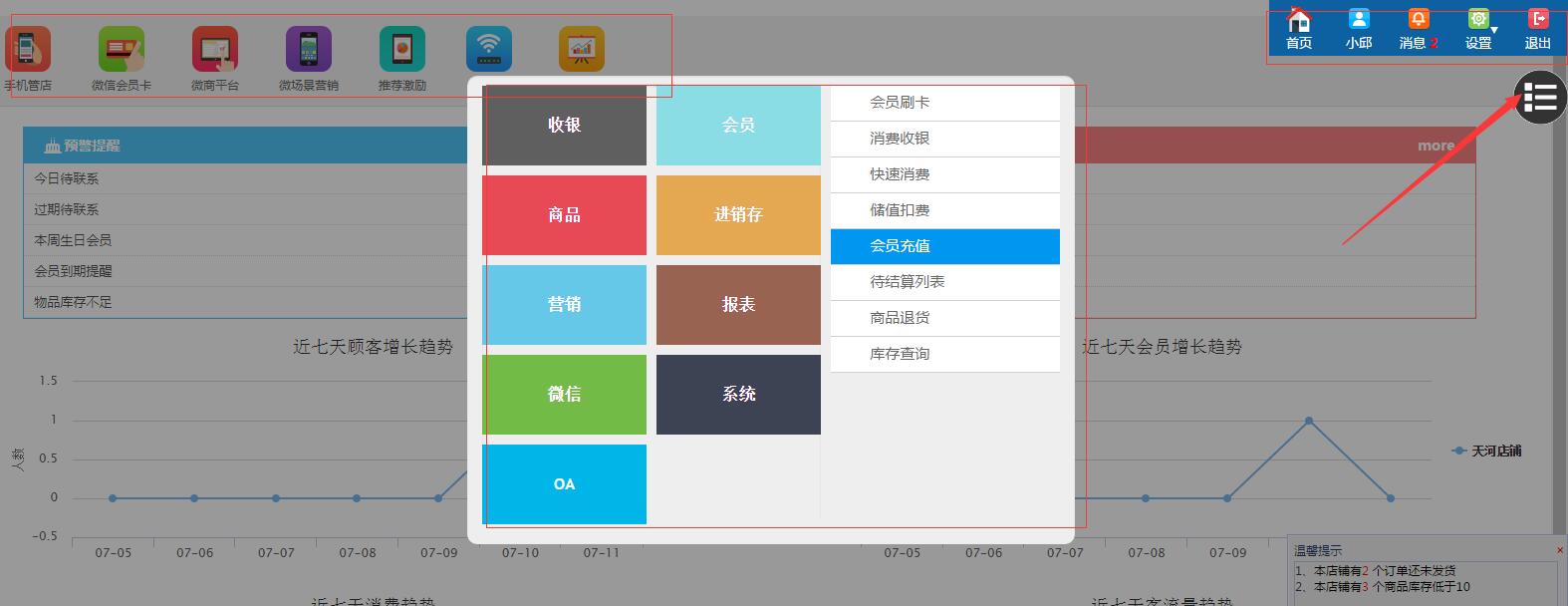Viewport: 1568px width, 606px height.
Task: Select the 商品 menu tile
Action: coord(564,215)
